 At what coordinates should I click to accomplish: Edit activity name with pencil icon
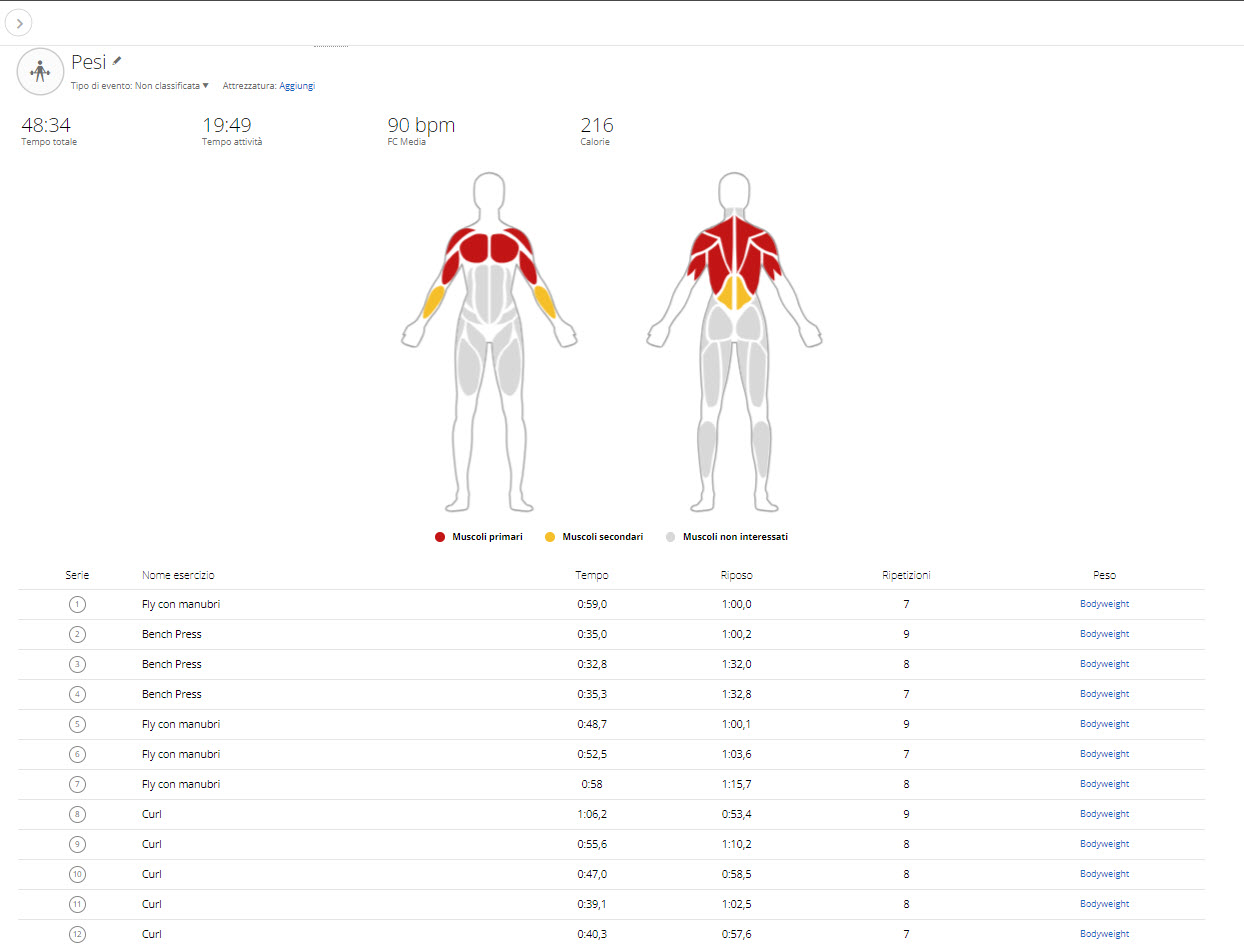click(x=117, y=62)
